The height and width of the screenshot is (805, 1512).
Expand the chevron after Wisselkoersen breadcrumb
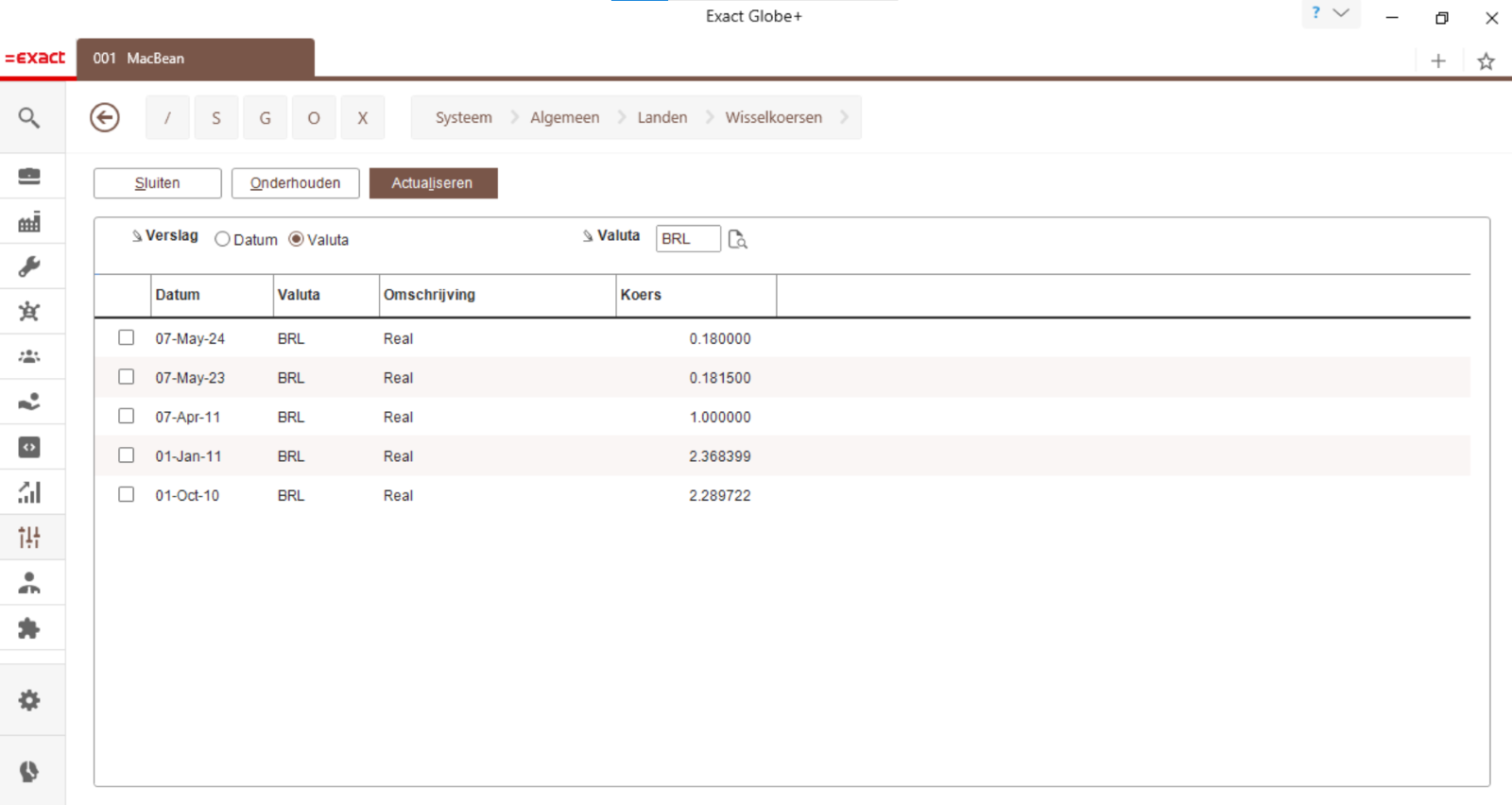[845, 118]
